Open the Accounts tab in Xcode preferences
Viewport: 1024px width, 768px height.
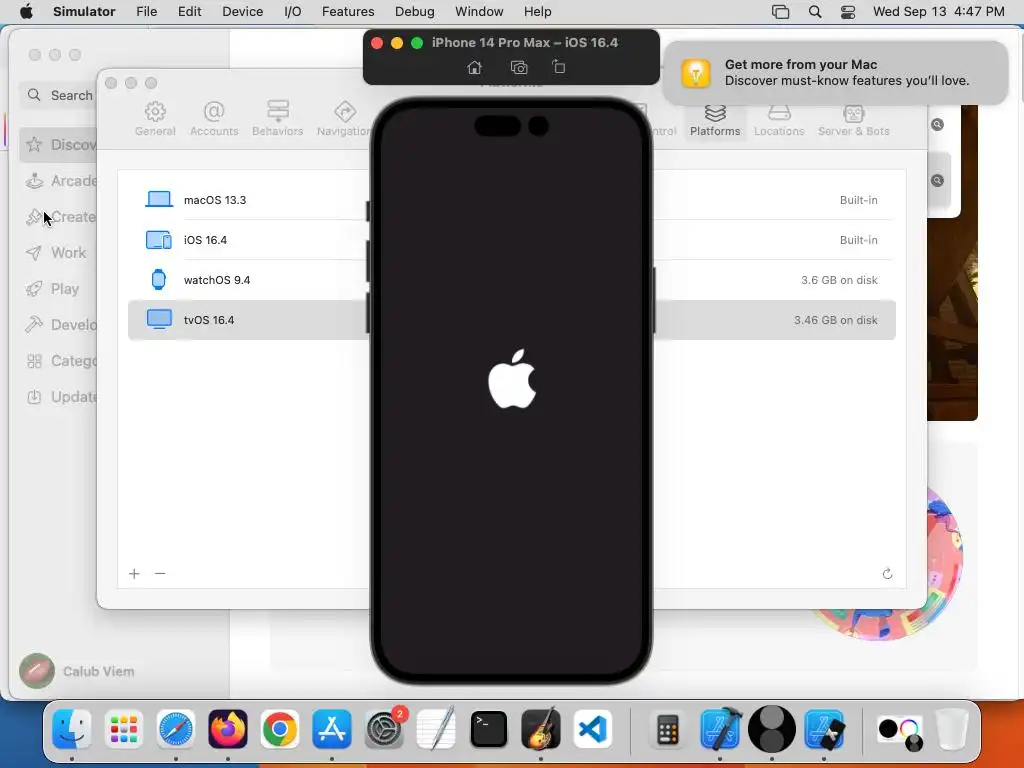point(214,119)
